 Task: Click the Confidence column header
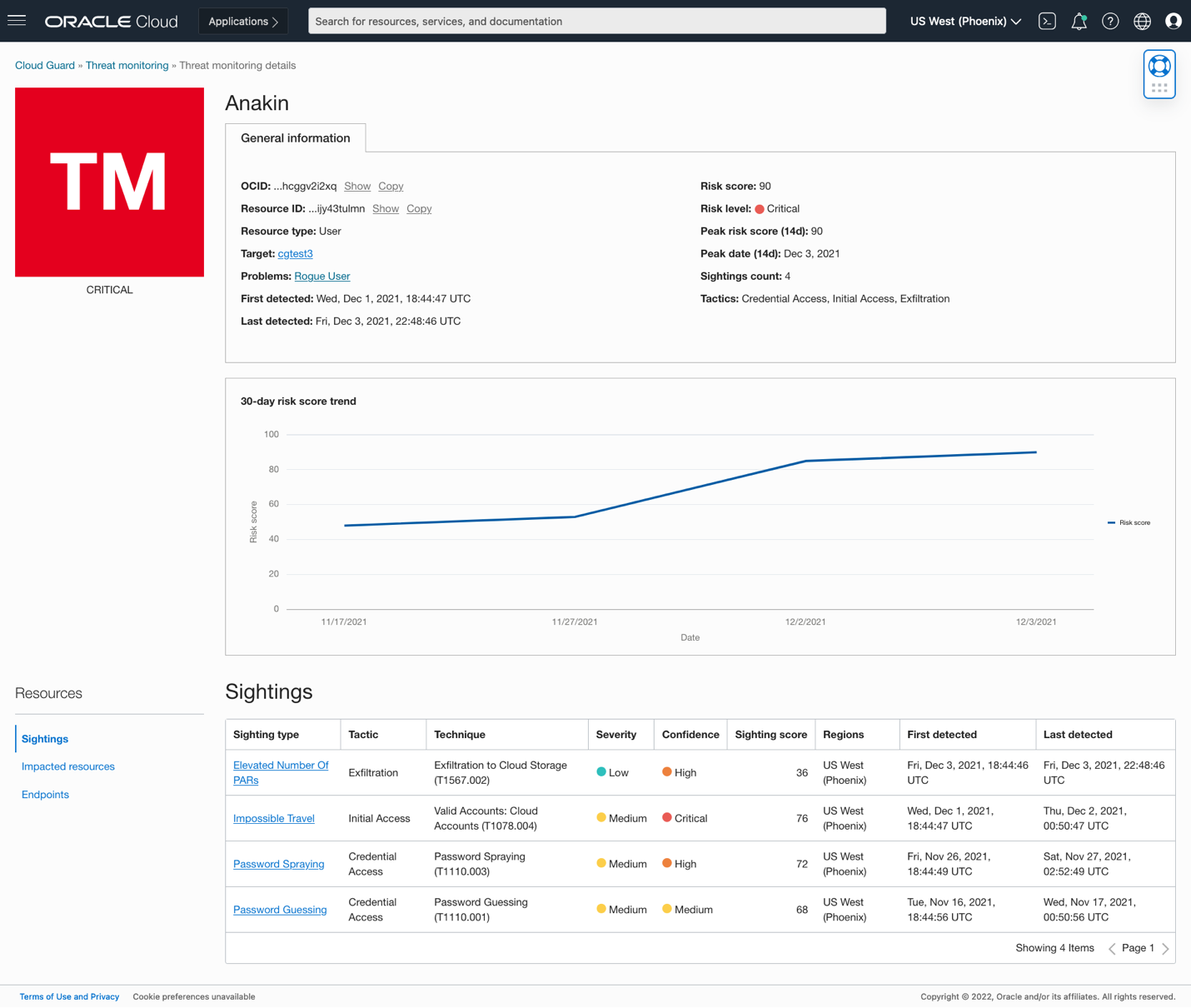[x=690, y=735]
